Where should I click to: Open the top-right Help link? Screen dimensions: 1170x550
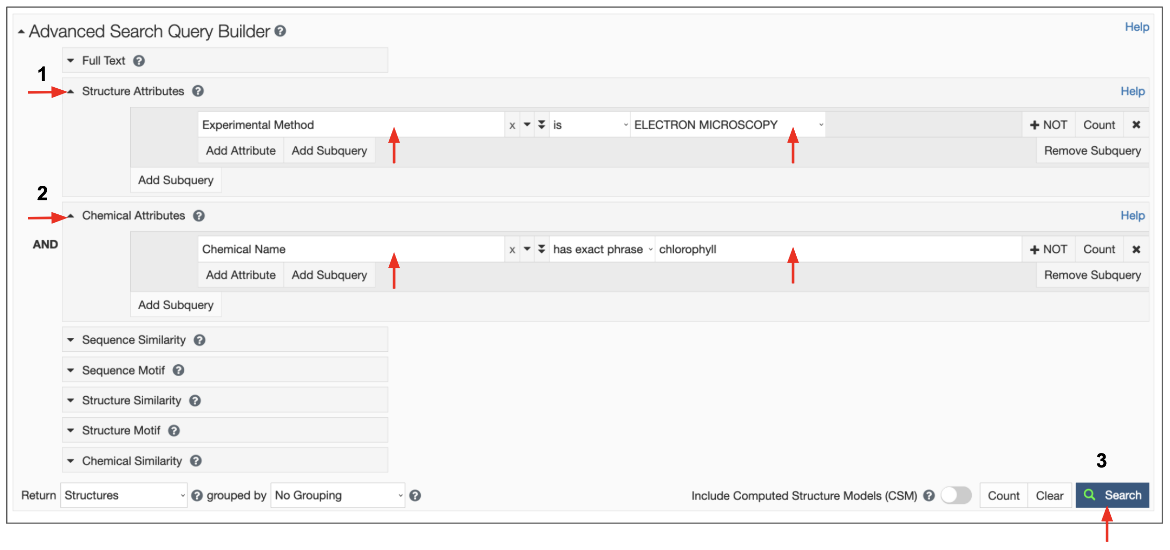point(1137,27)
